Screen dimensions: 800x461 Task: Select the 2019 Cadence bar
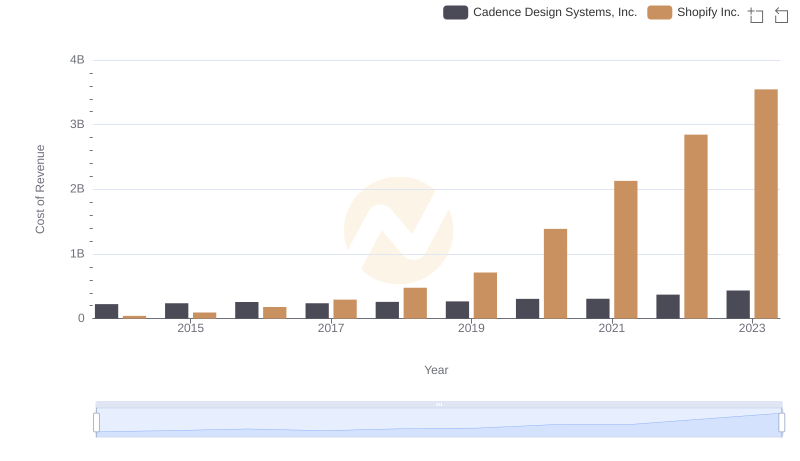tap(457, 310)
